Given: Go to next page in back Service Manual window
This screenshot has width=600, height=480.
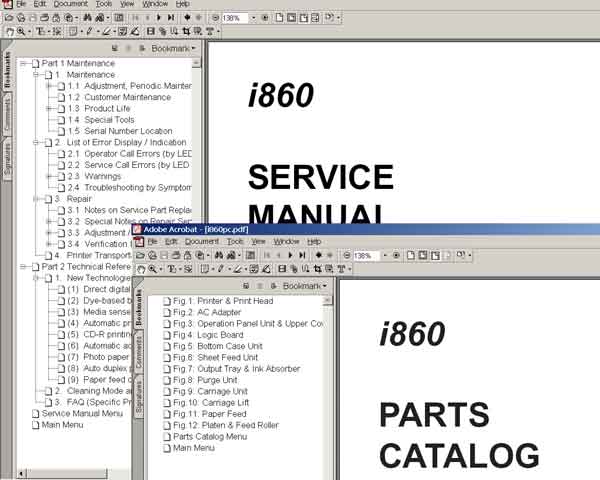Looking at the screenshot, I should click(x=159, y=18).
